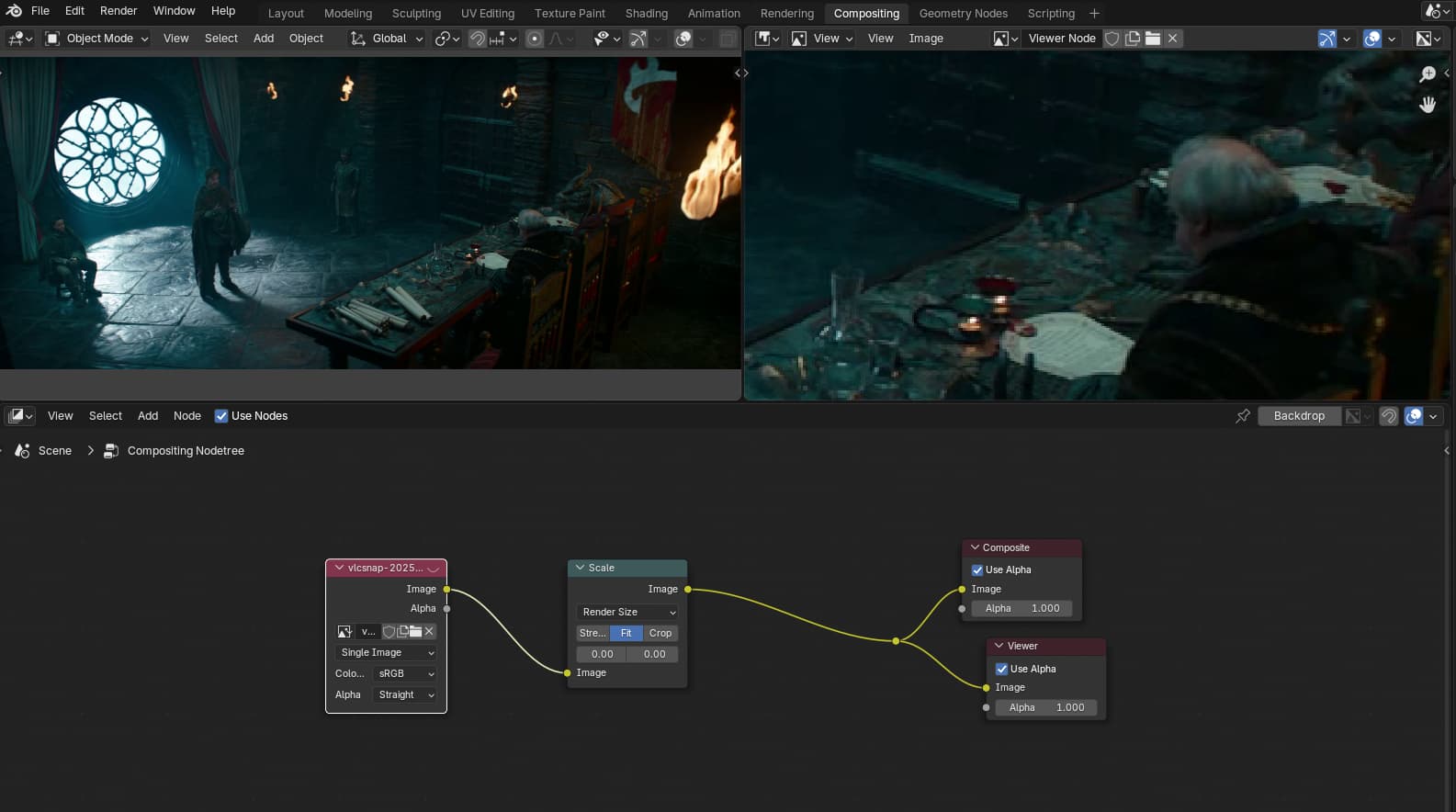Switch to Shading workspace tab

coord(647,14)
